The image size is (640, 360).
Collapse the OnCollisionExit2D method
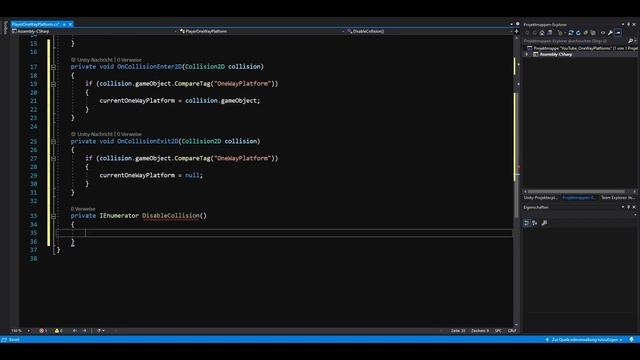coord(53,142)
